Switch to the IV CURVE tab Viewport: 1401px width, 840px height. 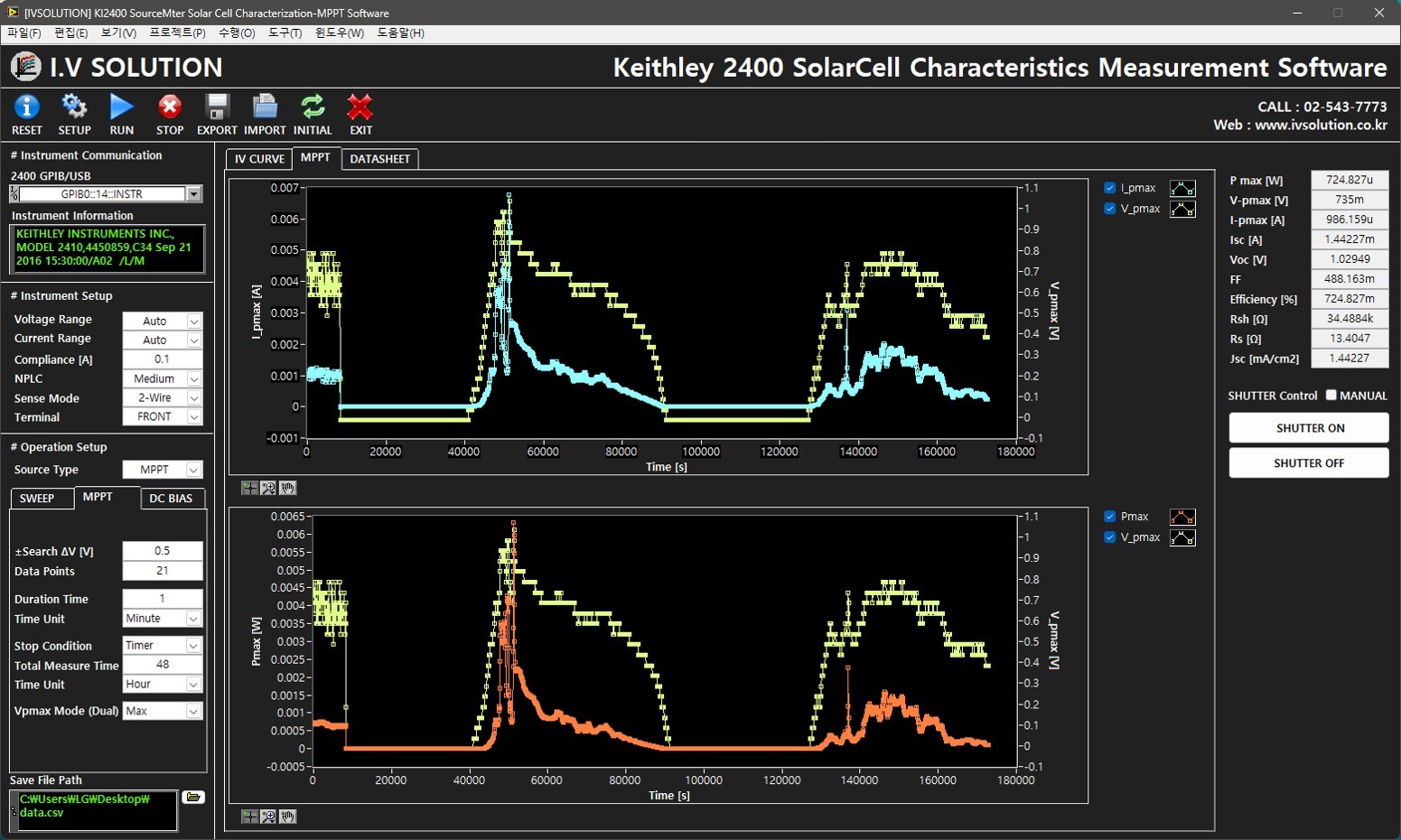coord(259,159)
